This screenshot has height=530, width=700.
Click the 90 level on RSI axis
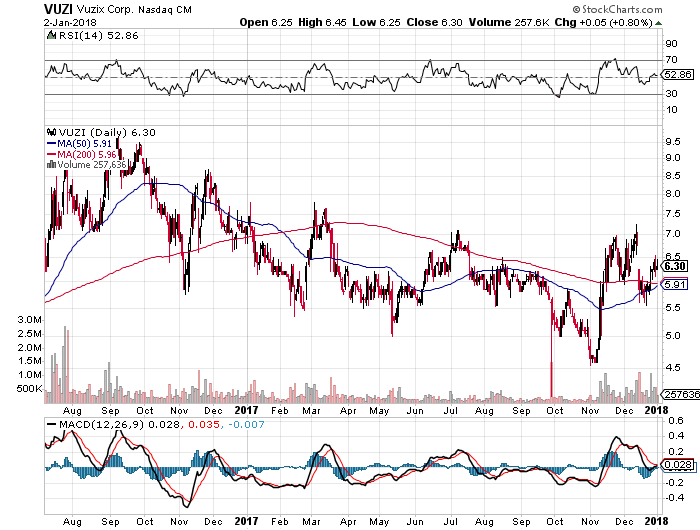(x=671, y=44)
